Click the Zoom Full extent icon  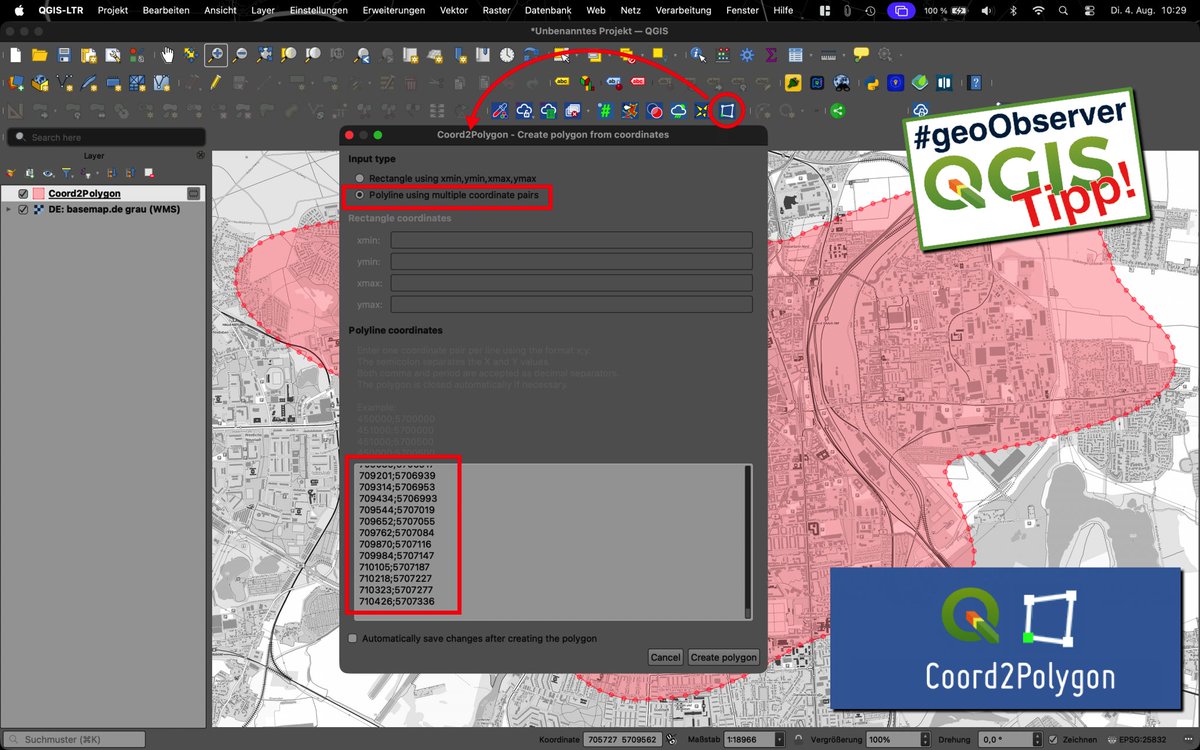[264, 55]
